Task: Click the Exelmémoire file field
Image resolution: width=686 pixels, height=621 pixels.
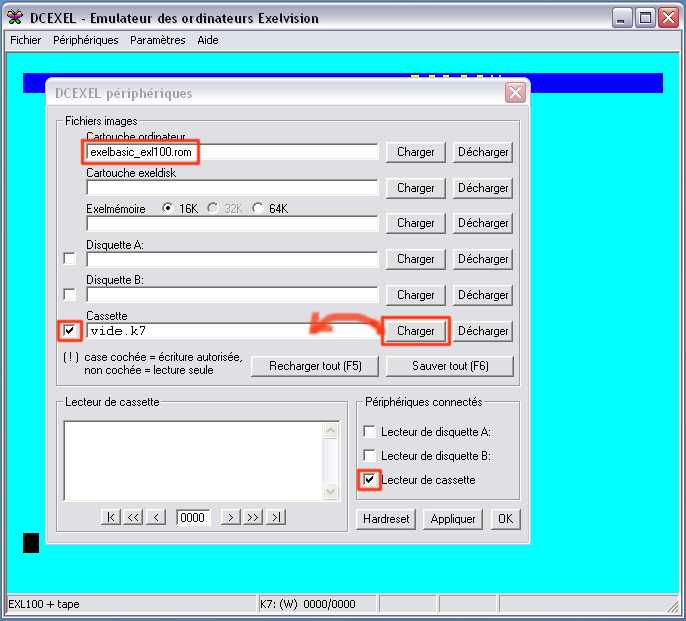Action: coord(232,224)
